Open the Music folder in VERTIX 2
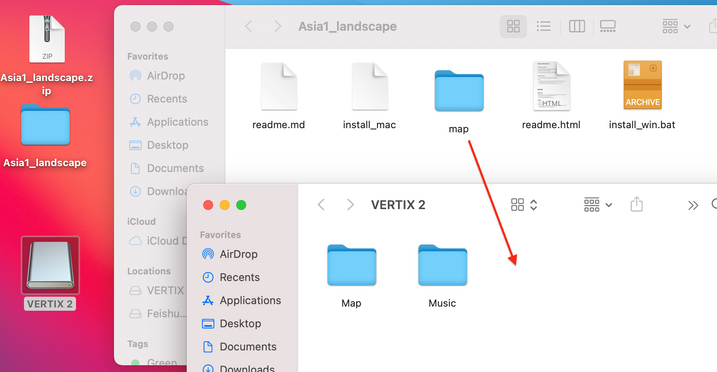Image resolution: width=717 pixels, height=372 pixels. click(442, 265)
